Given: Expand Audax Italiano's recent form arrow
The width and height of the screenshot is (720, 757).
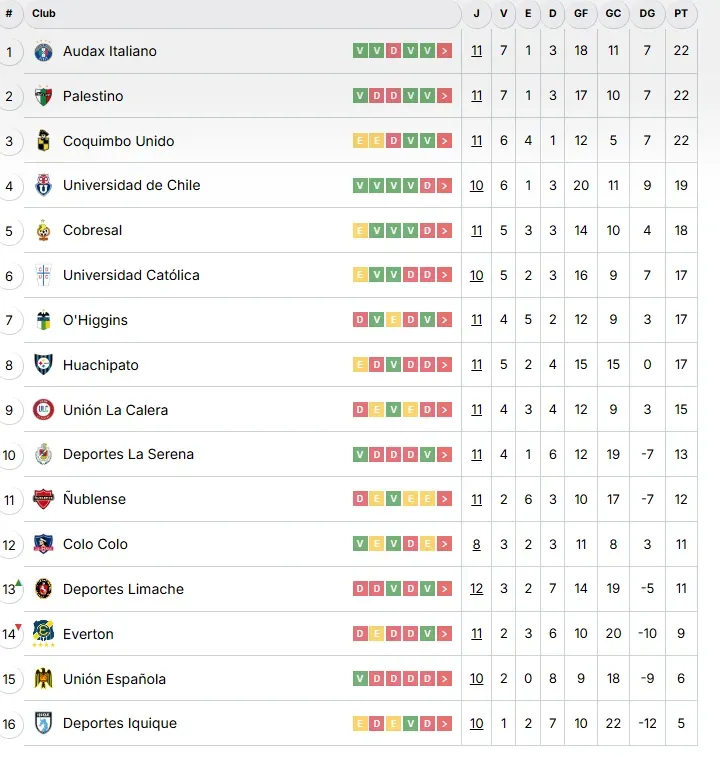Looking at the screenshot, I should [444, 51].
